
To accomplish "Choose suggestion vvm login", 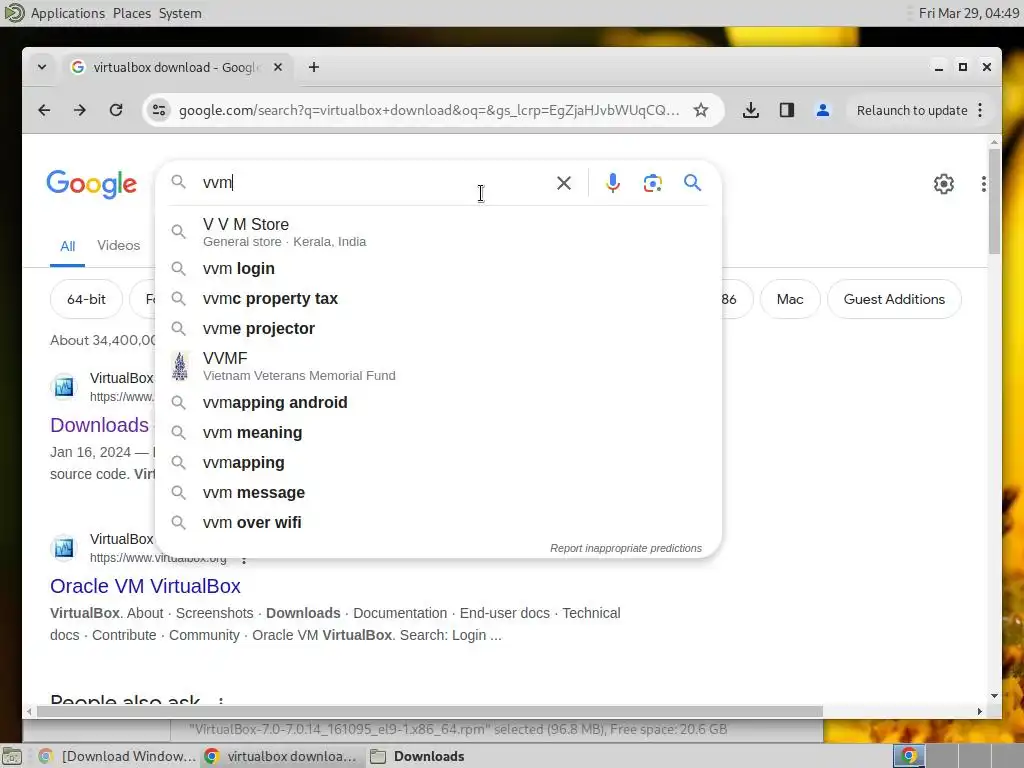I will point(438,268).
